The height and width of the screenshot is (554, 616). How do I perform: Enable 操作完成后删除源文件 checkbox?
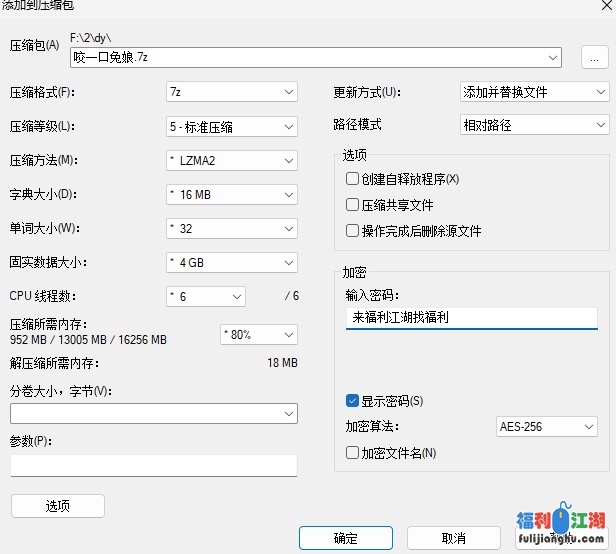coord(352,231)
